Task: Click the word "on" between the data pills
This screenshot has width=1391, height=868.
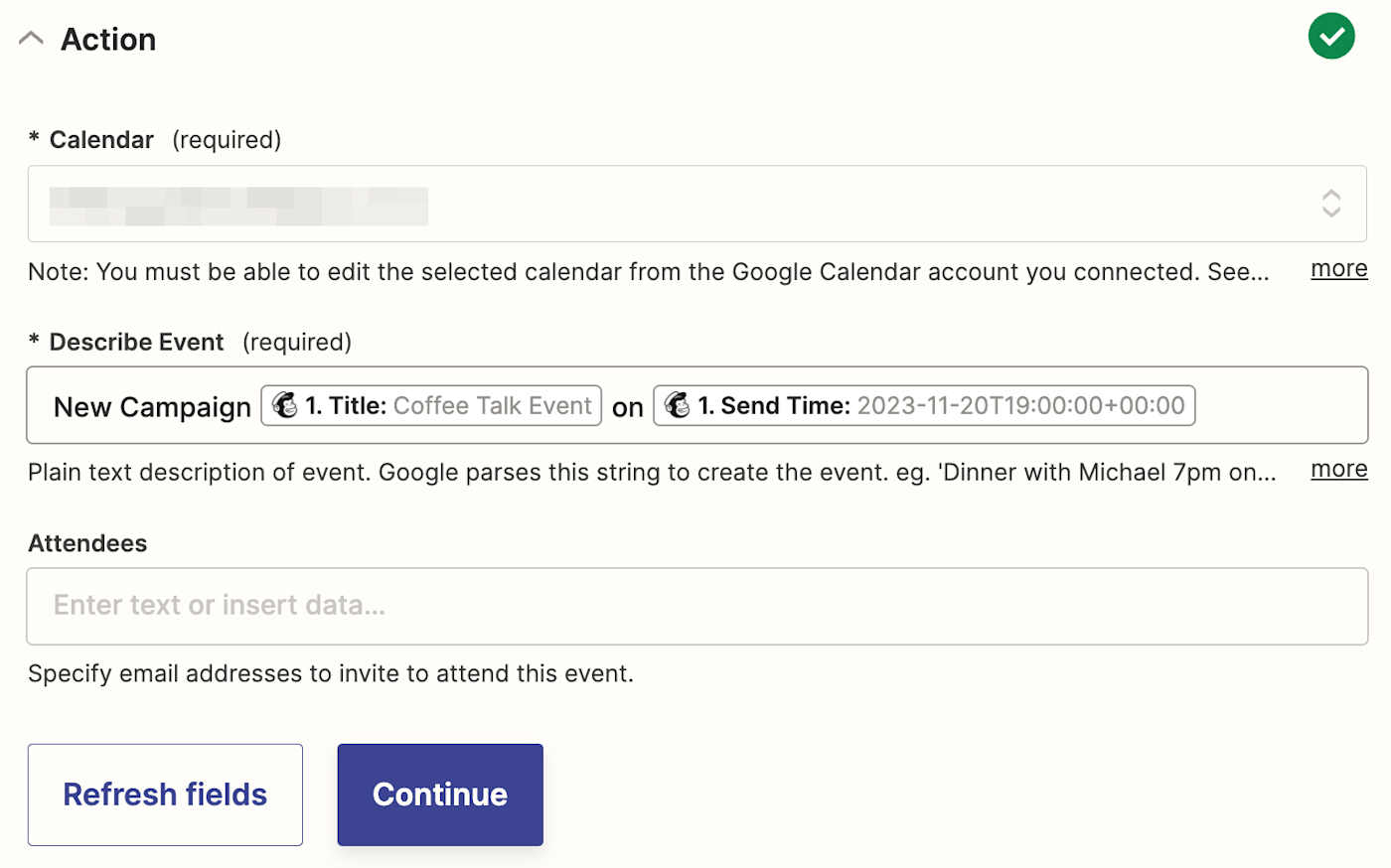Action: click(627, 407)
